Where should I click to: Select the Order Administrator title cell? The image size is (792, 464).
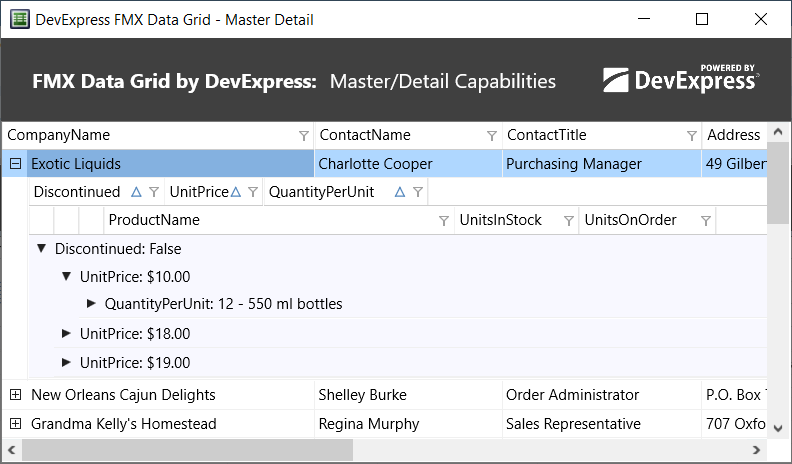pos(602,395)
